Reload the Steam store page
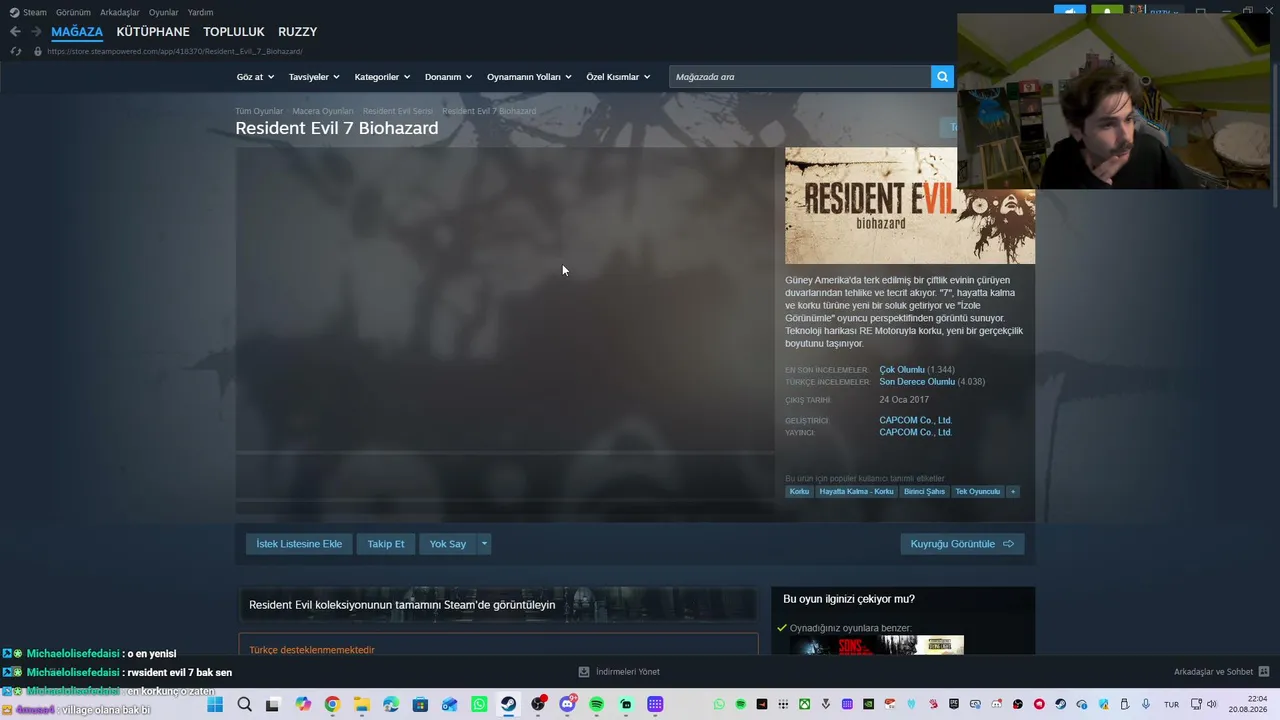 (15, 51)
